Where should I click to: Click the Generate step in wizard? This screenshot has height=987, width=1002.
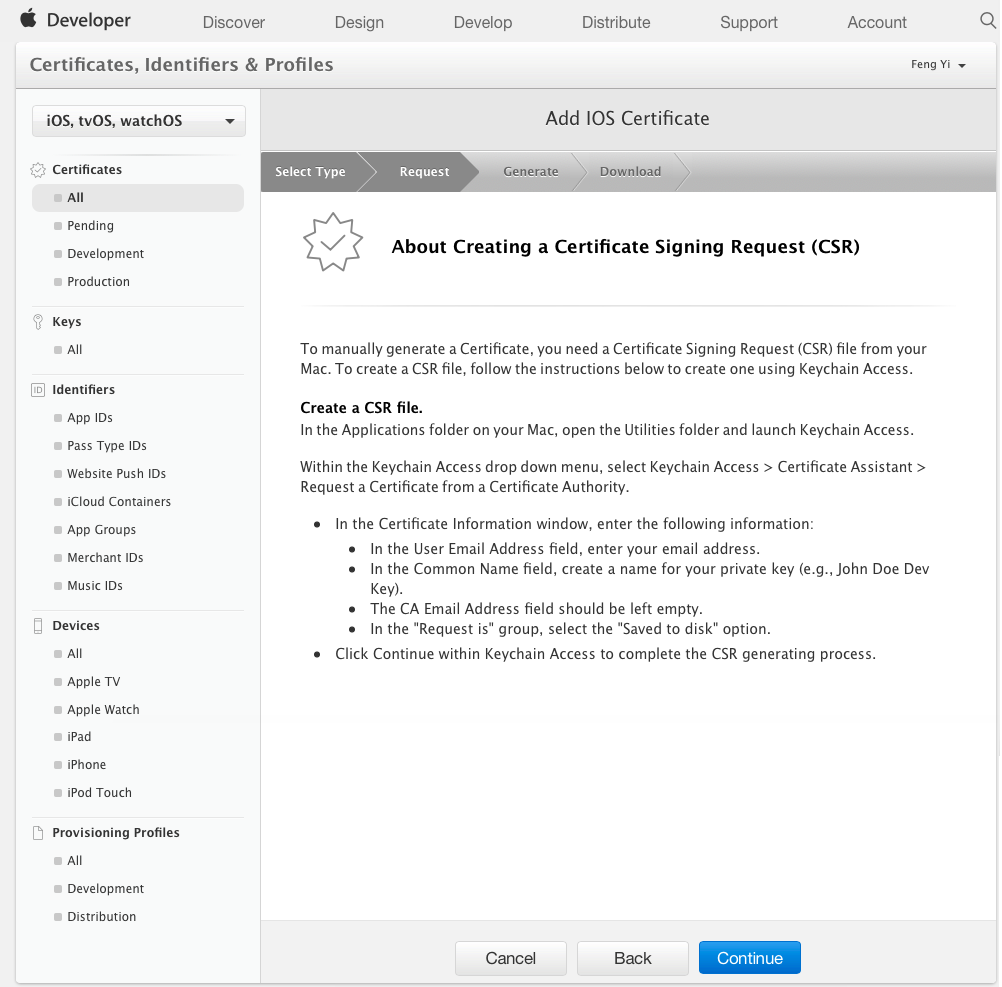pos(530,172)
